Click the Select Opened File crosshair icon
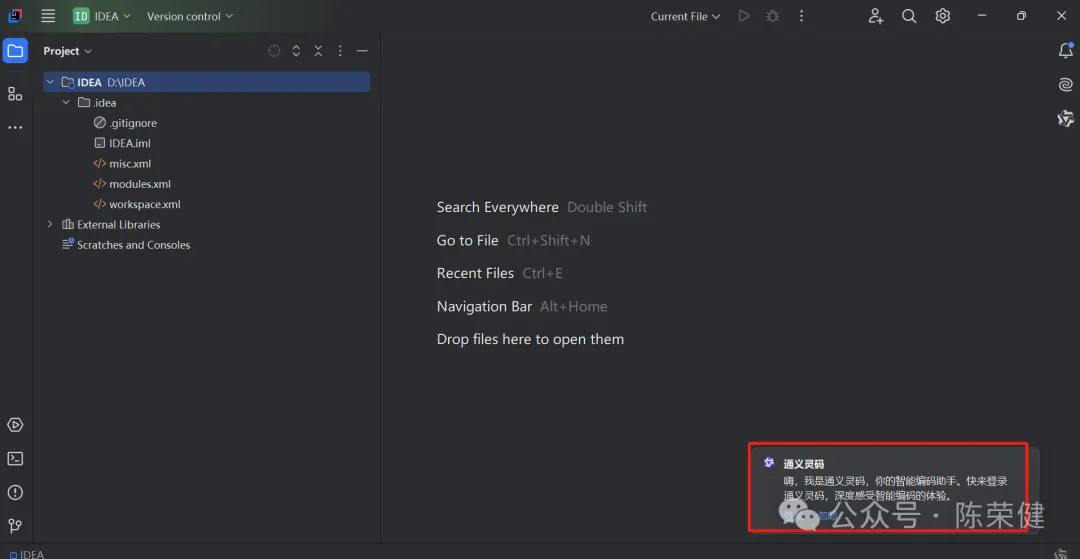1080x559 pixels. point(274,51)
